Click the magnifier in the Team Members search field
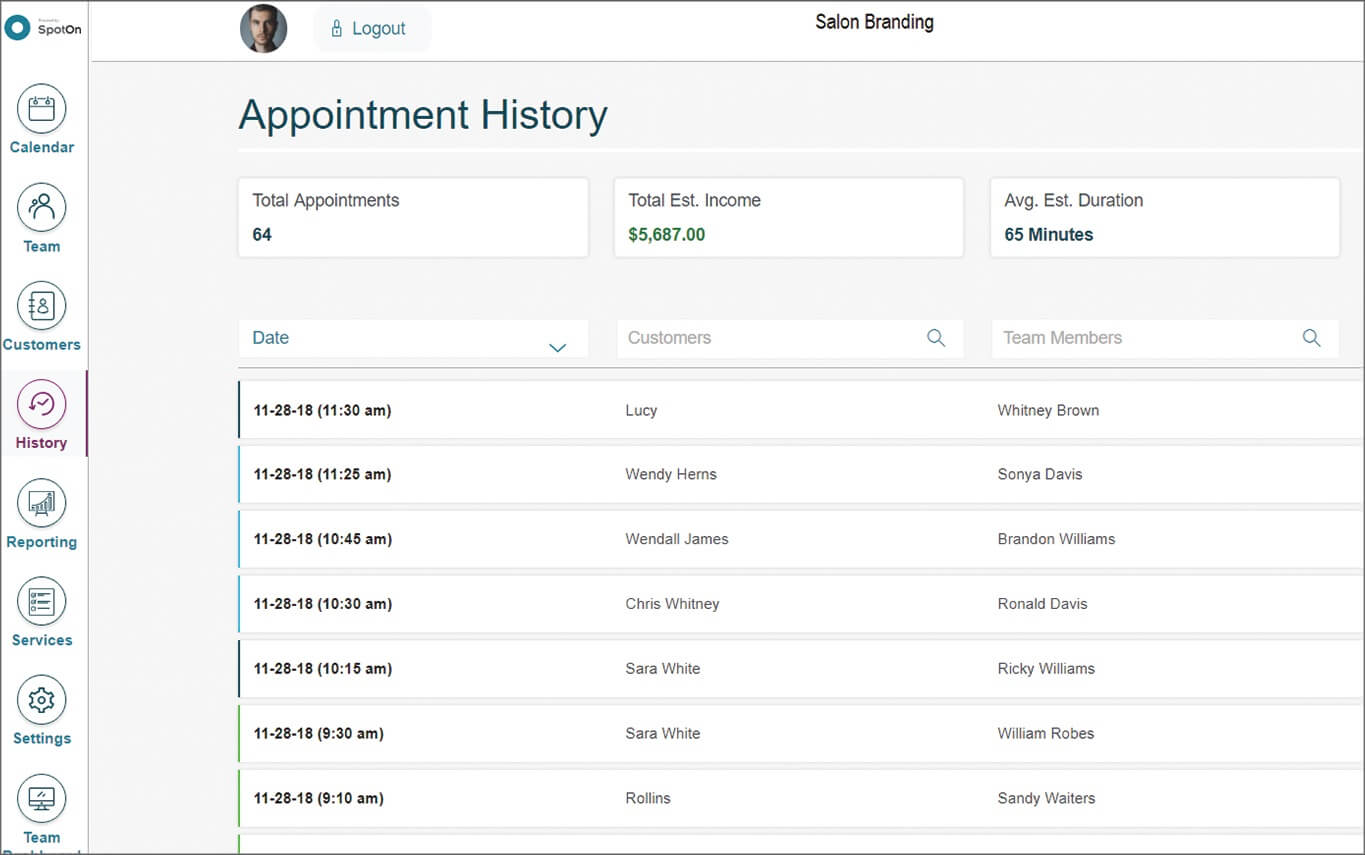This screenshot has height=855, width=1365. coord(1311,338)
